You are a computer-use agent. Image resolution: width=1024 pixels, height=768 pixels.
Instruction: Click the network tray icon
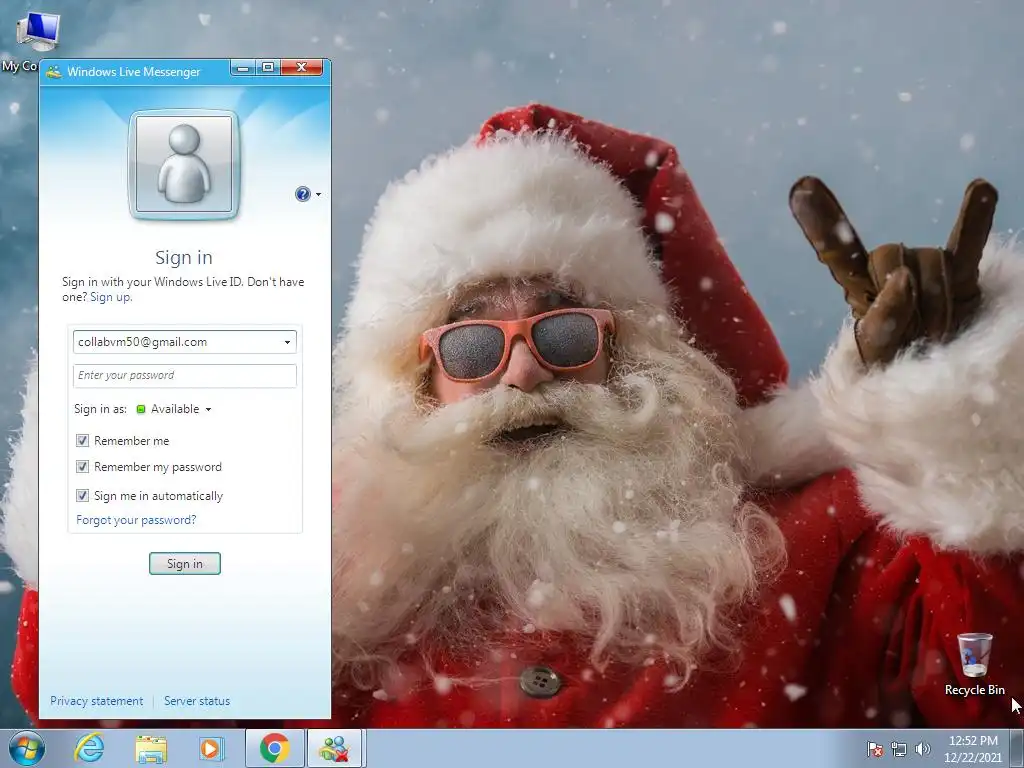point(899,749)
